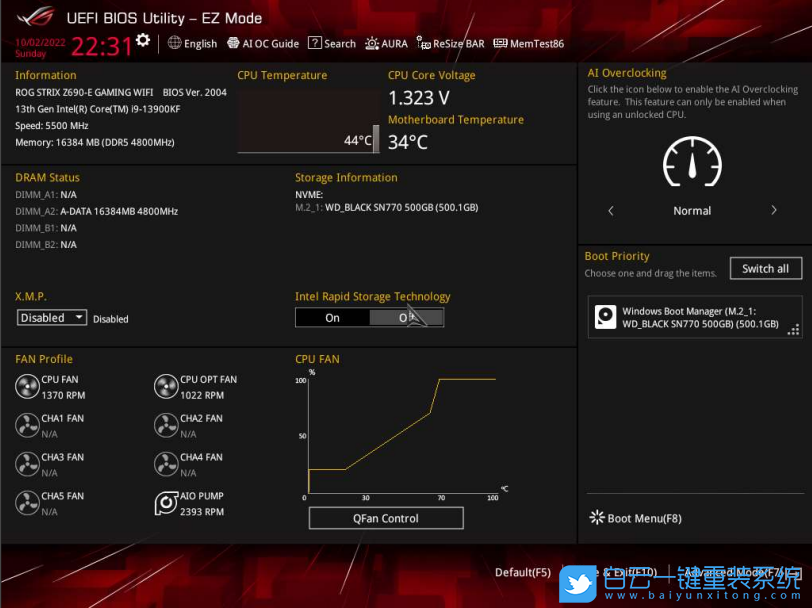Viewport: 812px width, 608px height.
Task: Click the CPU FAN speed icon
Action: click(x=27, y=386)
